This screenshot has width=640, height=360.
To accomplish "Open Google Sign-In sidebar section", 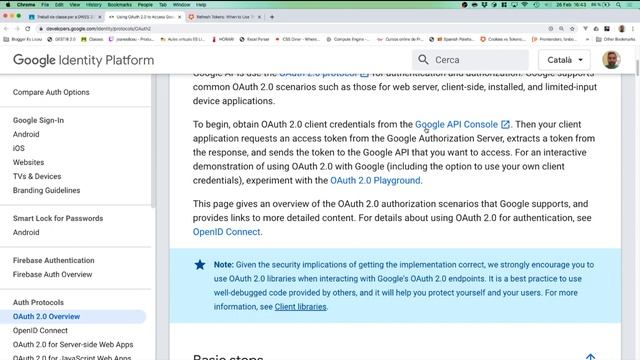I will pos(38,120).
